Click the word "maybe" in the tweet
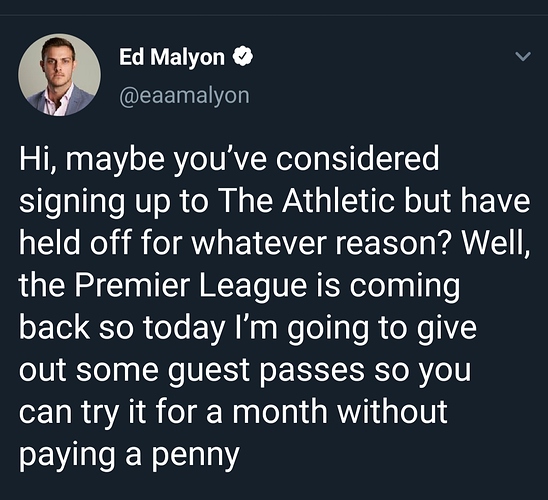Image resolution: width=548 pixels, height=500 pixels. click(115, 161)
